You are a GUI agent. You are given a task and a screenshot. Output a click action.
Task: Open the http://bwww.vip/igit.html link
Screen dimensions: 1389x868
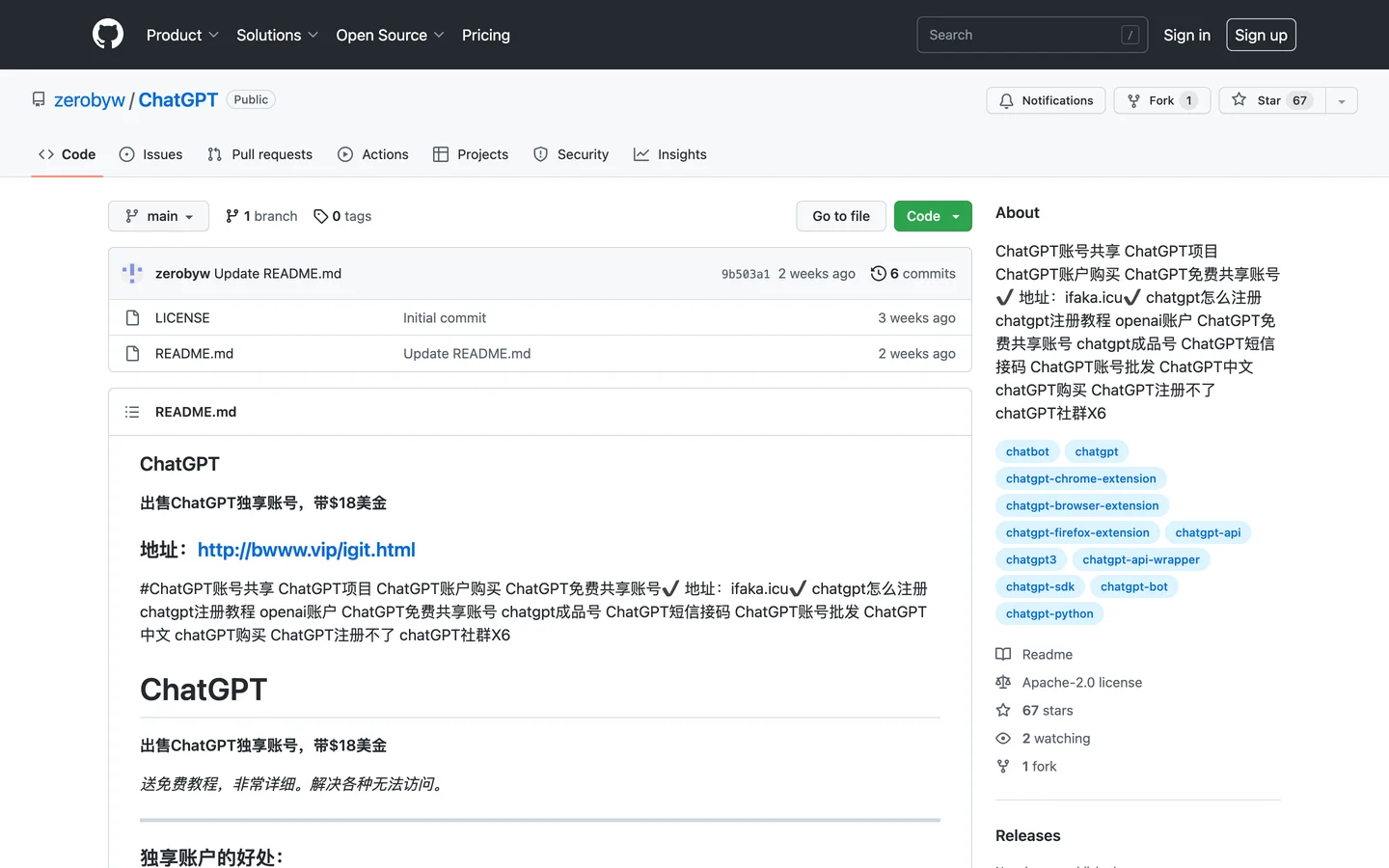pos(307,550)
